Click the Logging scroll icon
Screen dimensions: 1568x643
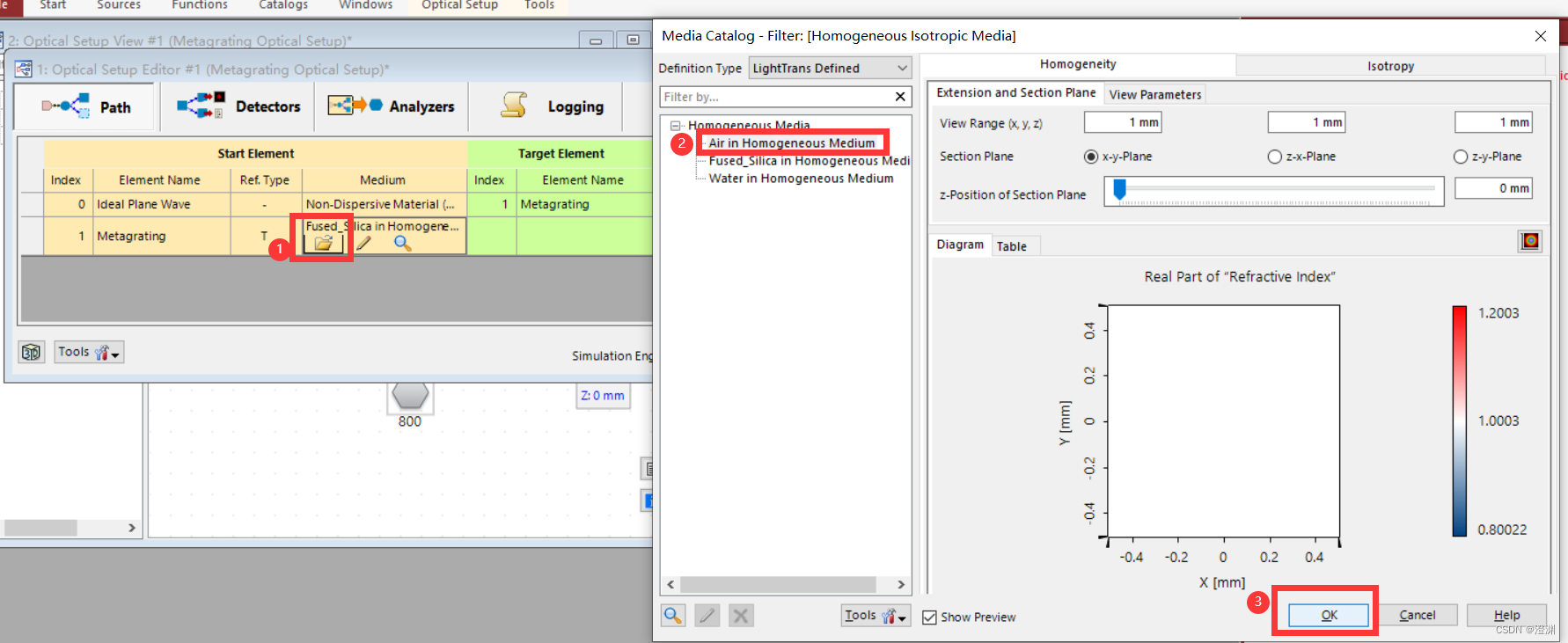pyautogui.click(x=514, y=106)
